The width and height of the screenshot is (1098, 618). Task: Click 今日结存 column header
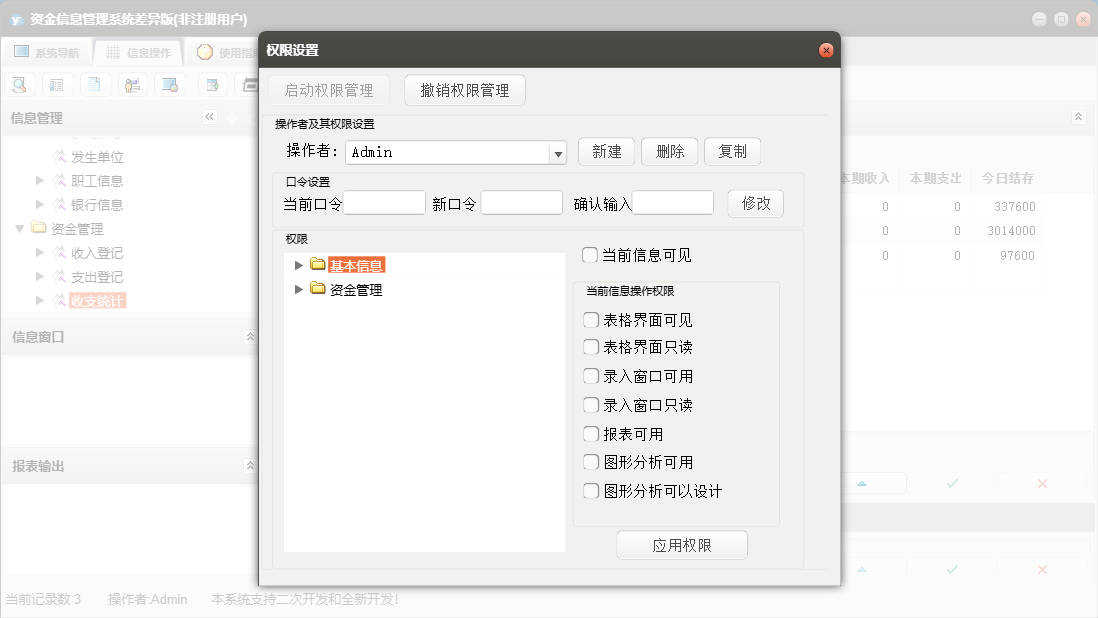1007,178
